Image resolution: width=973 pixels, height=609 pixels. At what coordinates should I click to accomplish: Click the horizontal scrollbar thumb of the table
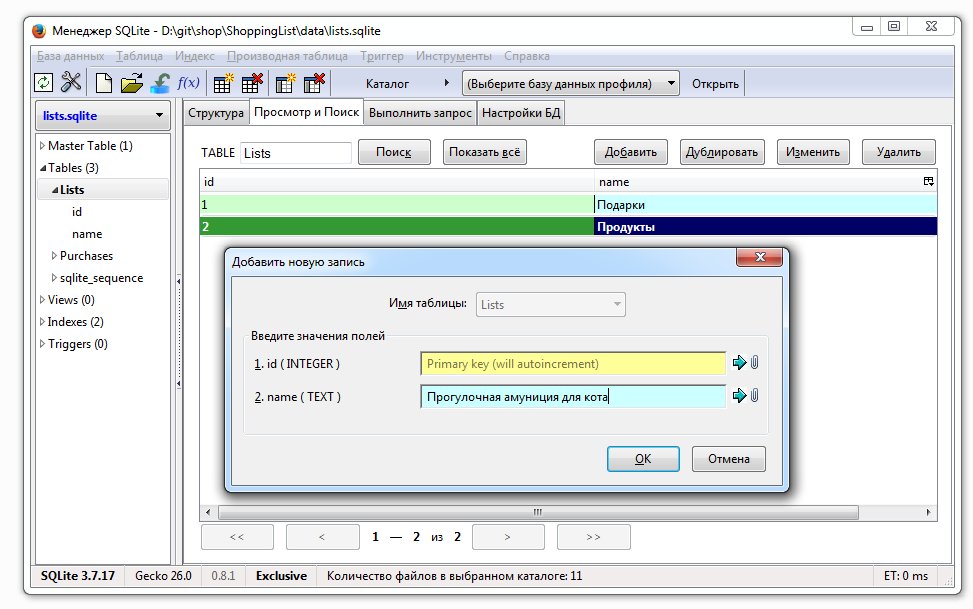[x=538, y=512]
